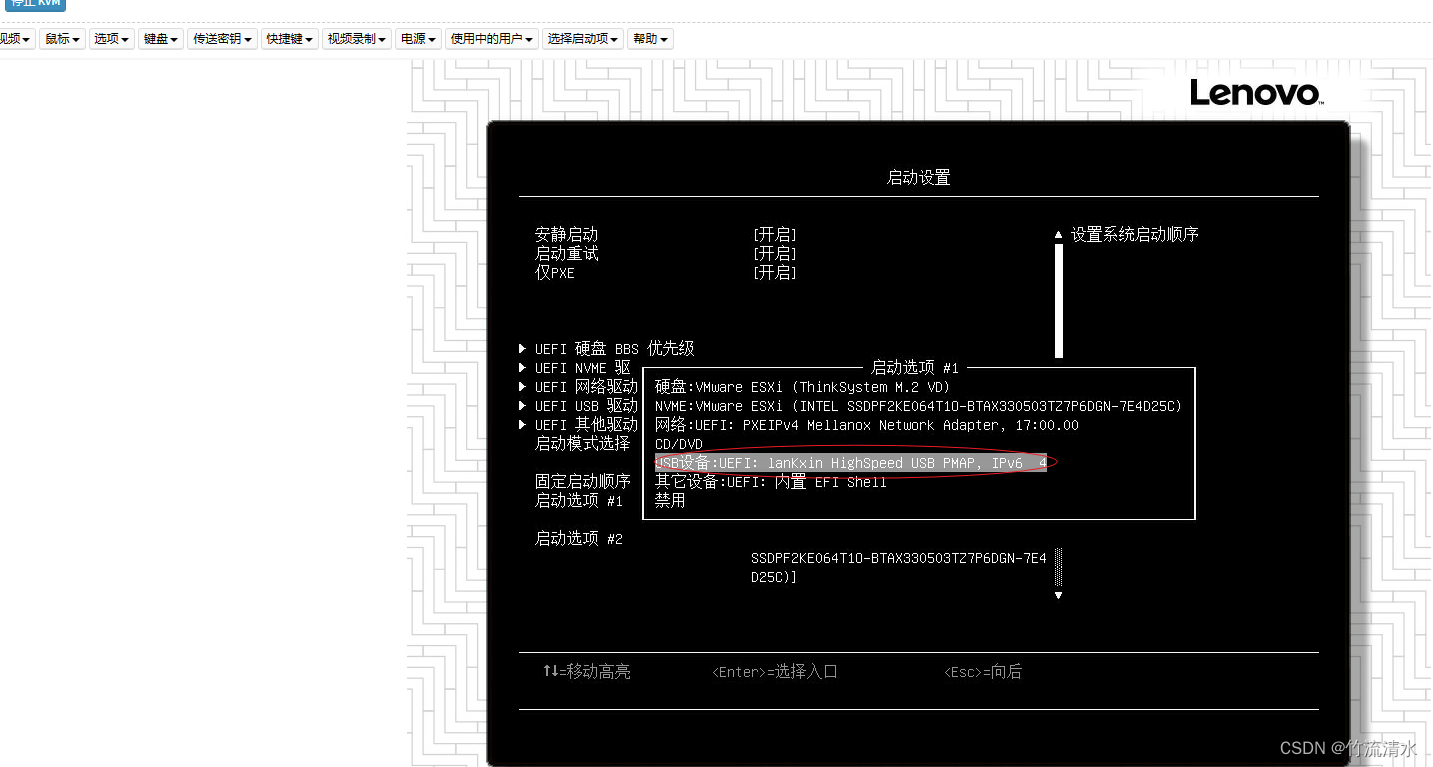Open the 鼠标 dropdown menu

[x=62, y=39]
